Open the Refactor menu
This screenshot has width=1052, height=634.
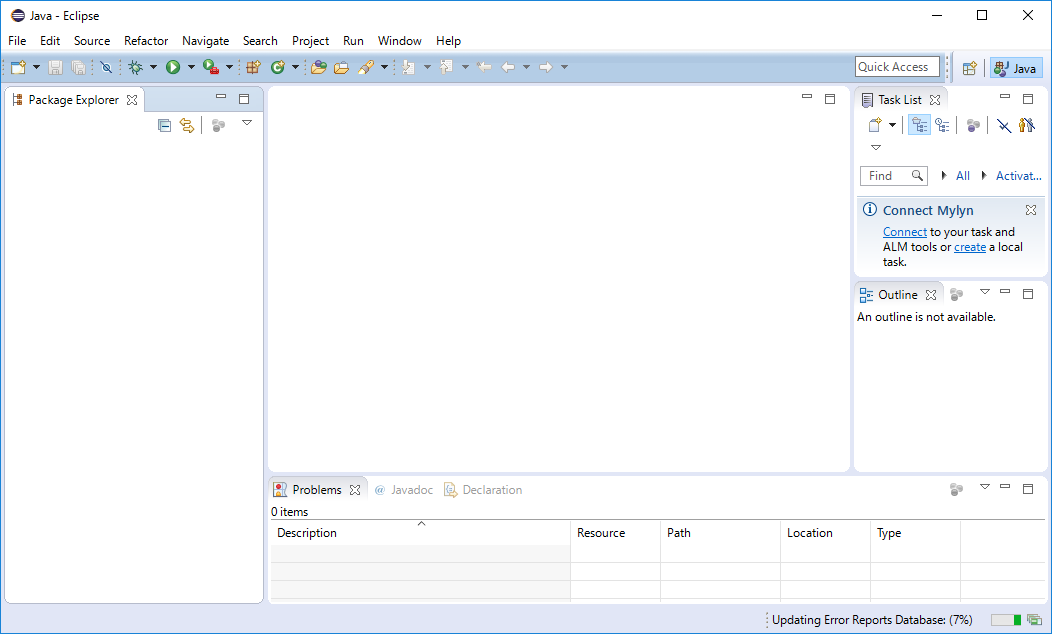(x=146, y=41)
